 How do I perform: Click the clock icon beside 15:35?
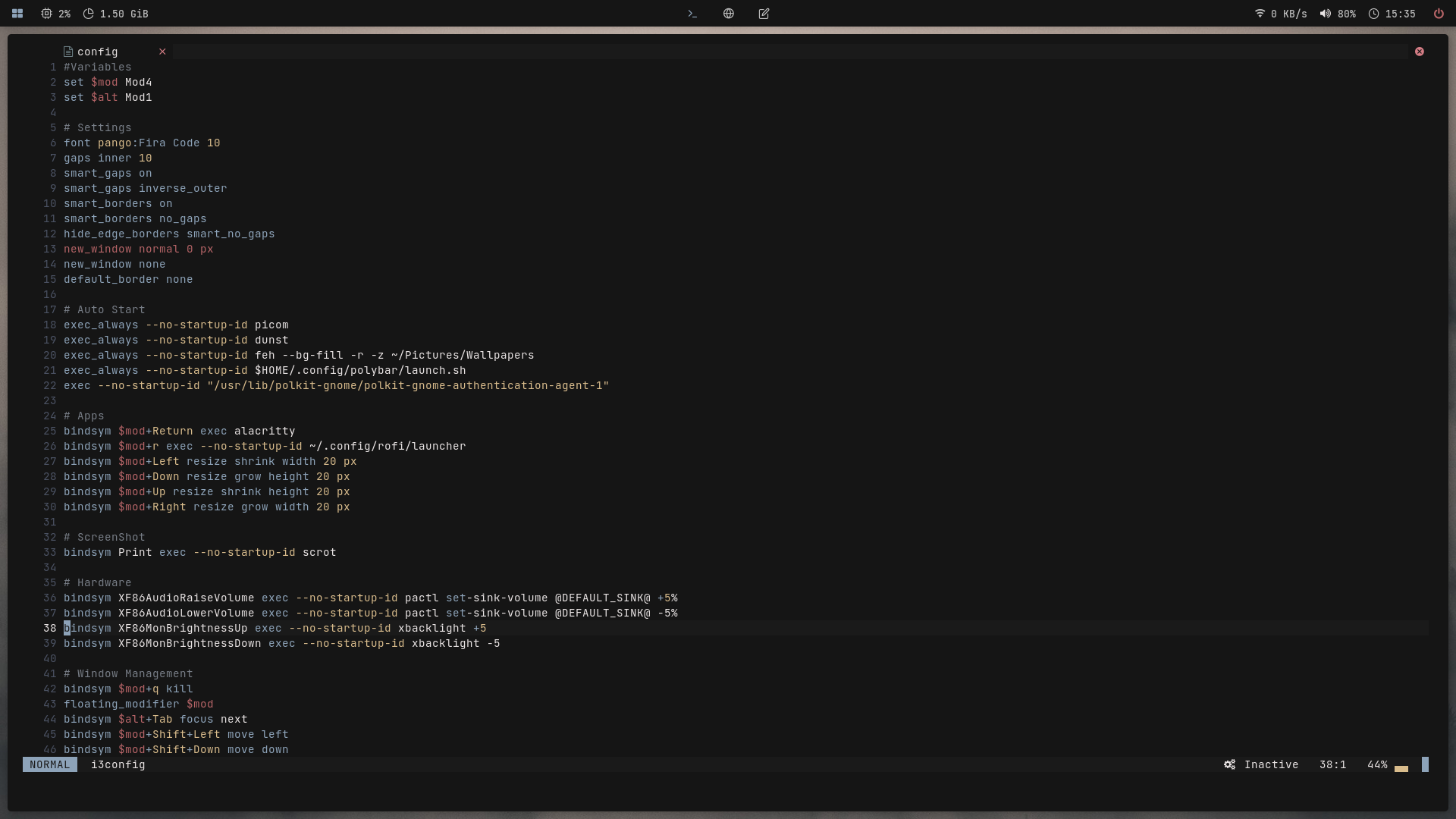point(1373,14)
